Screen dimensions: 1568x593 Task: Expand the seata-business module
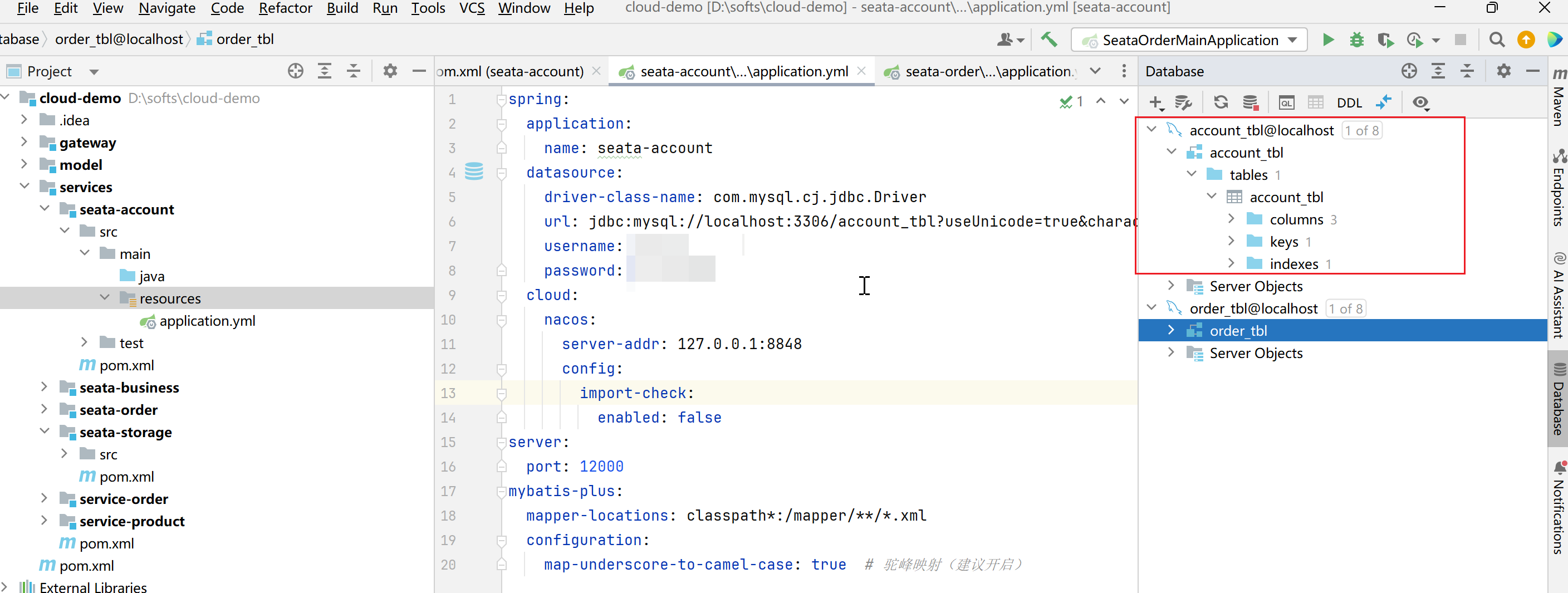[44, 387]
